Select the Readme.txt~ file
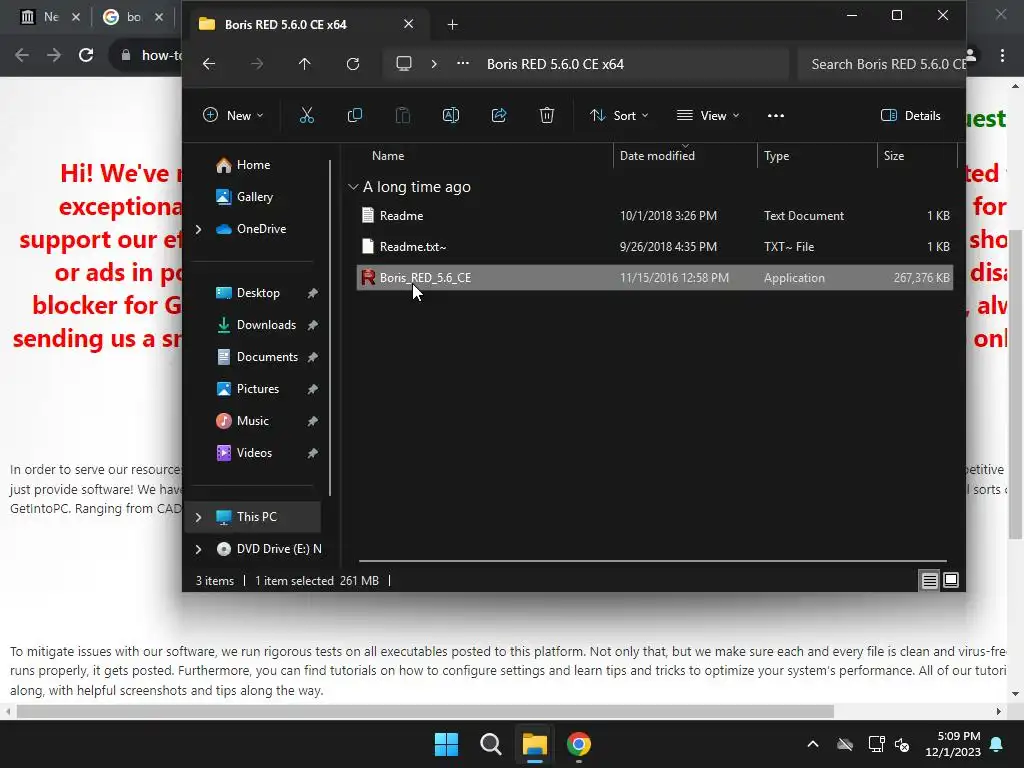1024x768 pixels. (654, 247)
